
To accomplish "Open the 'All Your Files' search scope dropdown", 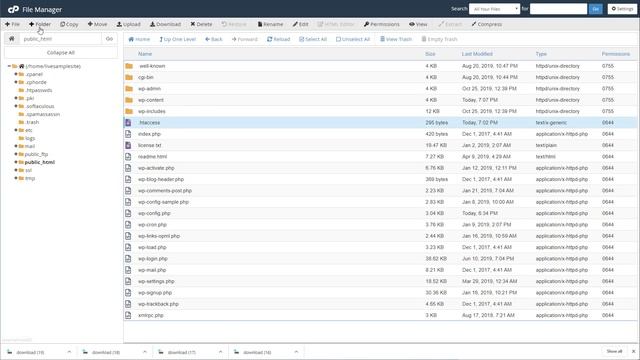I will click(494, 9).
